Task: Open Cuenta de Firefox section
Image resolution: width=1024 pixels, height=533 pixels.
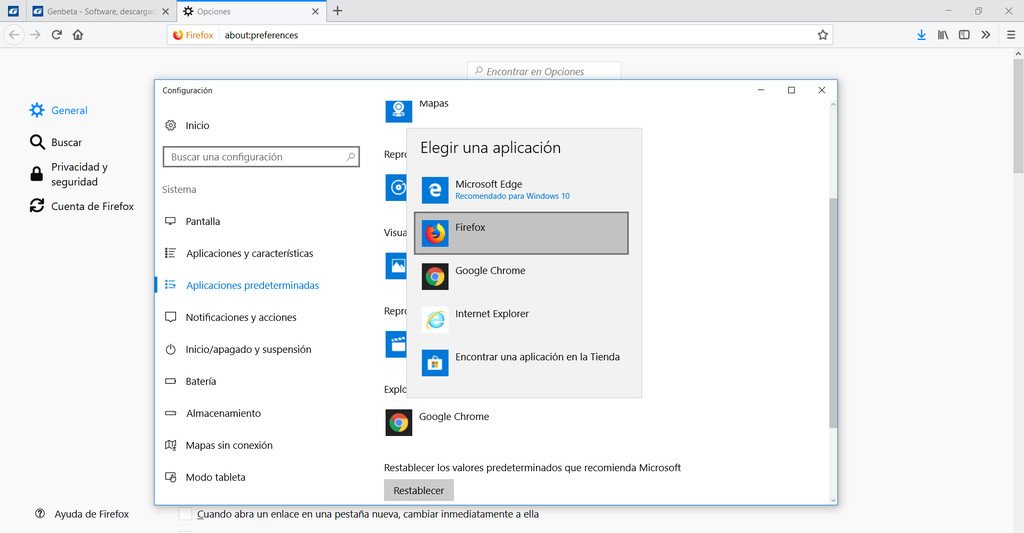Action: click(82, 206)
